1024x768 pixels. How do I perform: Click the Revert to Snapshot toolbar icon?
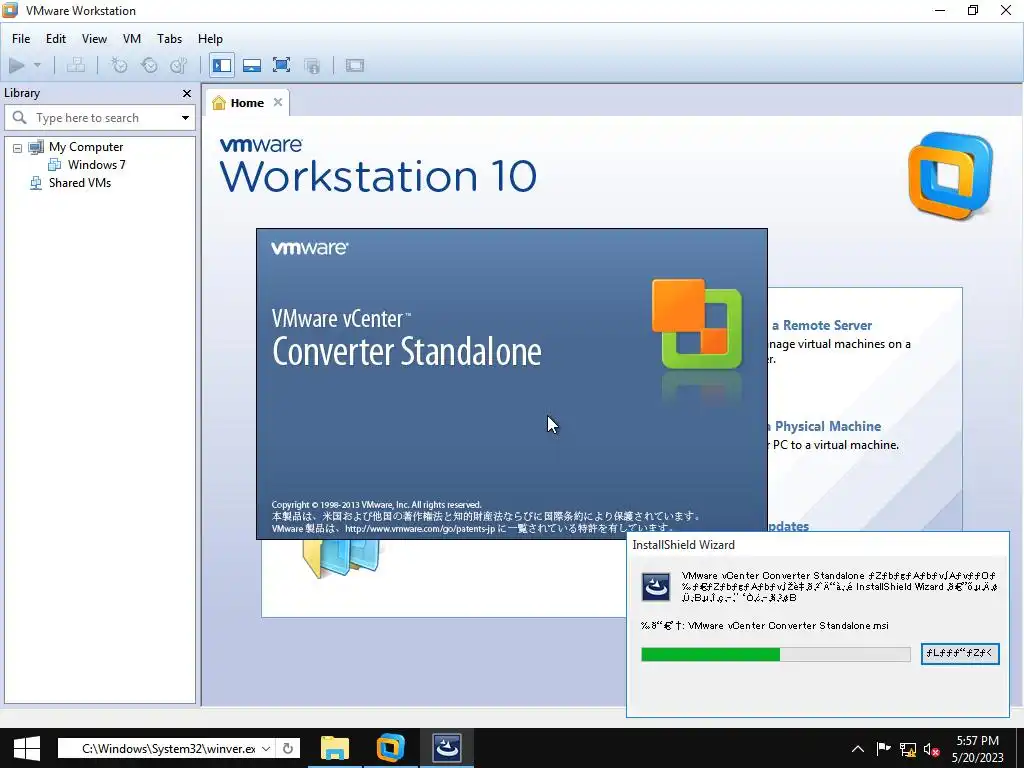click(150, 65)
